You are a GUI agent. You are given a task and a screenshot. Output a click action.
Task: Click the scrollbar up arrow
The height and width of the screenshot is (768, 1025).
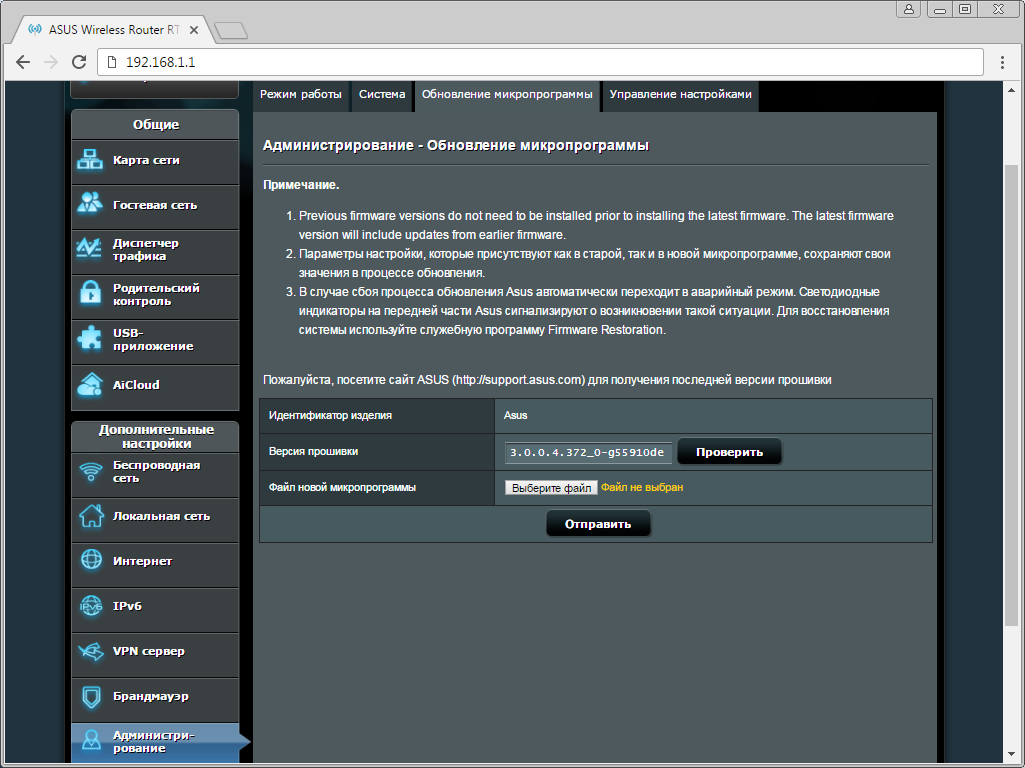coord(1011,88)
